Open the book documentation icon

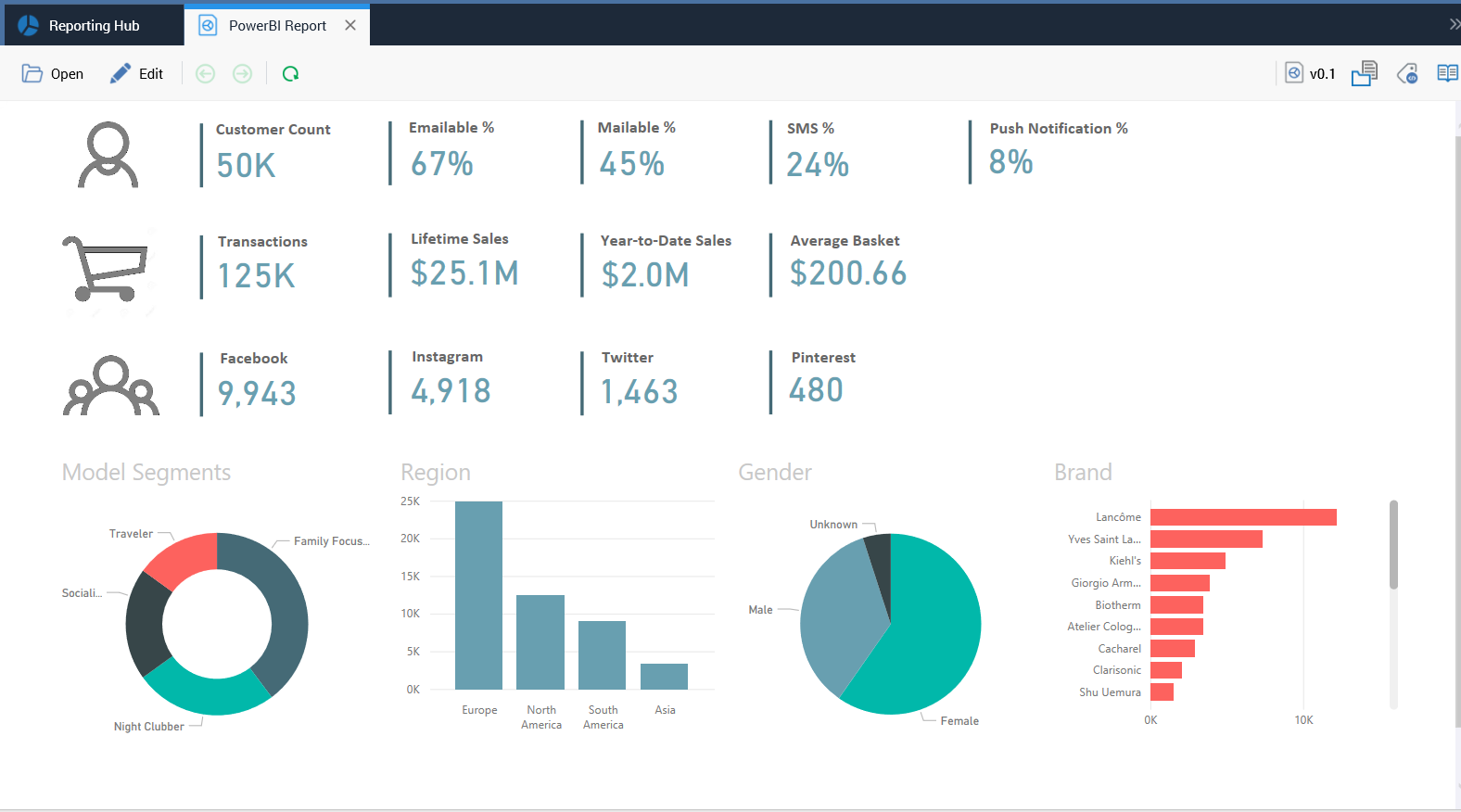1447,73
